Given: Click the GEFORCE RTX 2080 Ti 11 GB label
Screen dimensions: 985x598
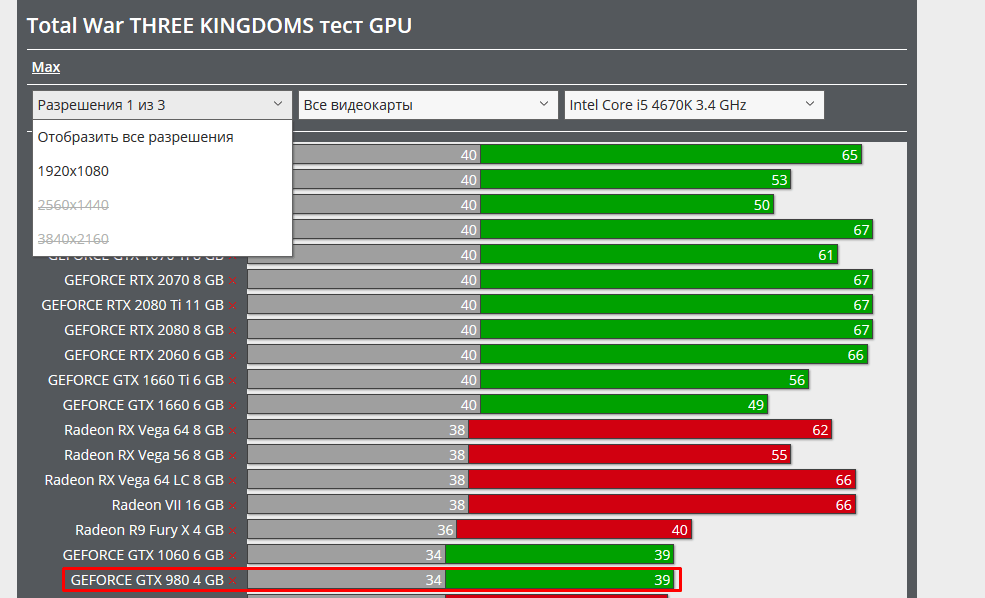Looking at the screenshot, I should (x=133, y=305).
